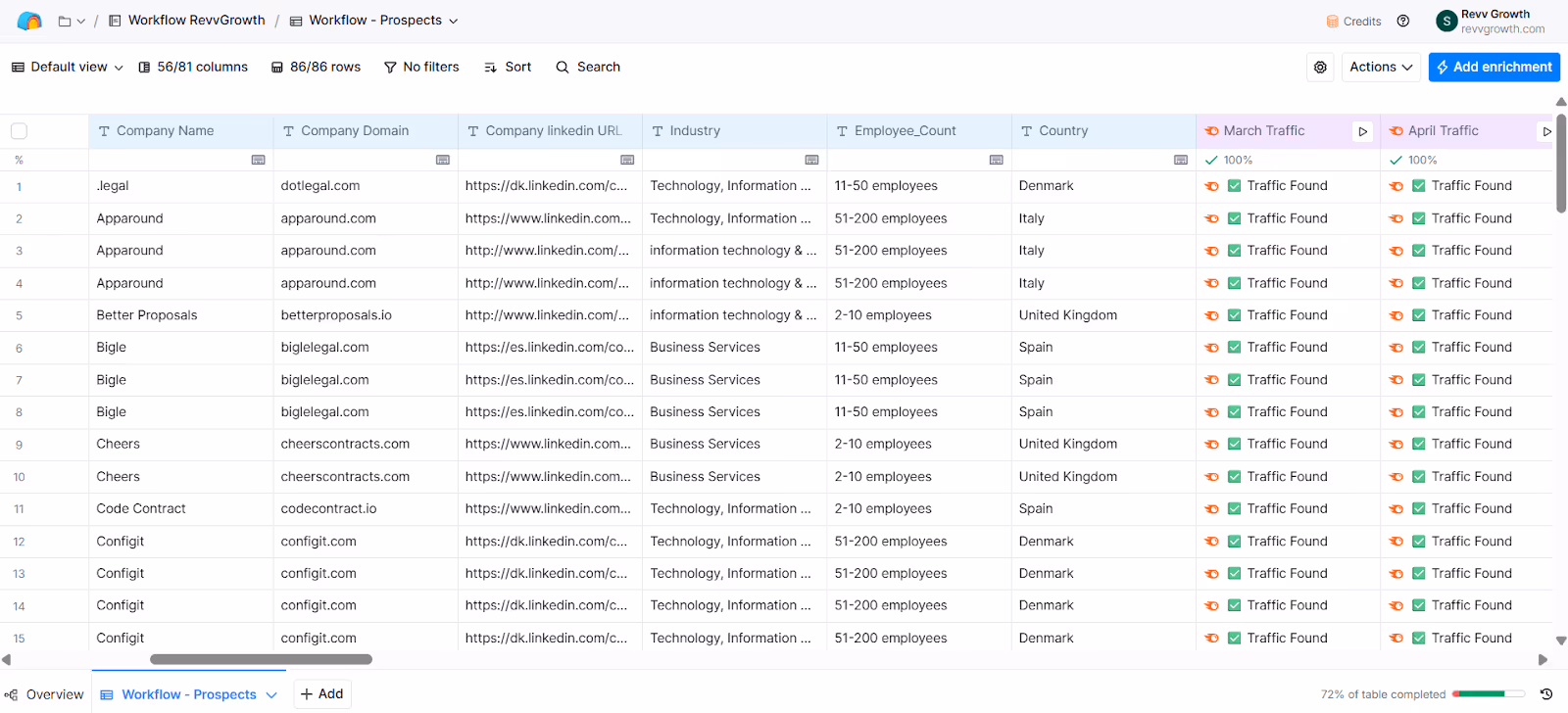Screen dimensions: 1568x713
Task: Select the Workflow - Prospects bottom tab
Action: click(188, 694)
